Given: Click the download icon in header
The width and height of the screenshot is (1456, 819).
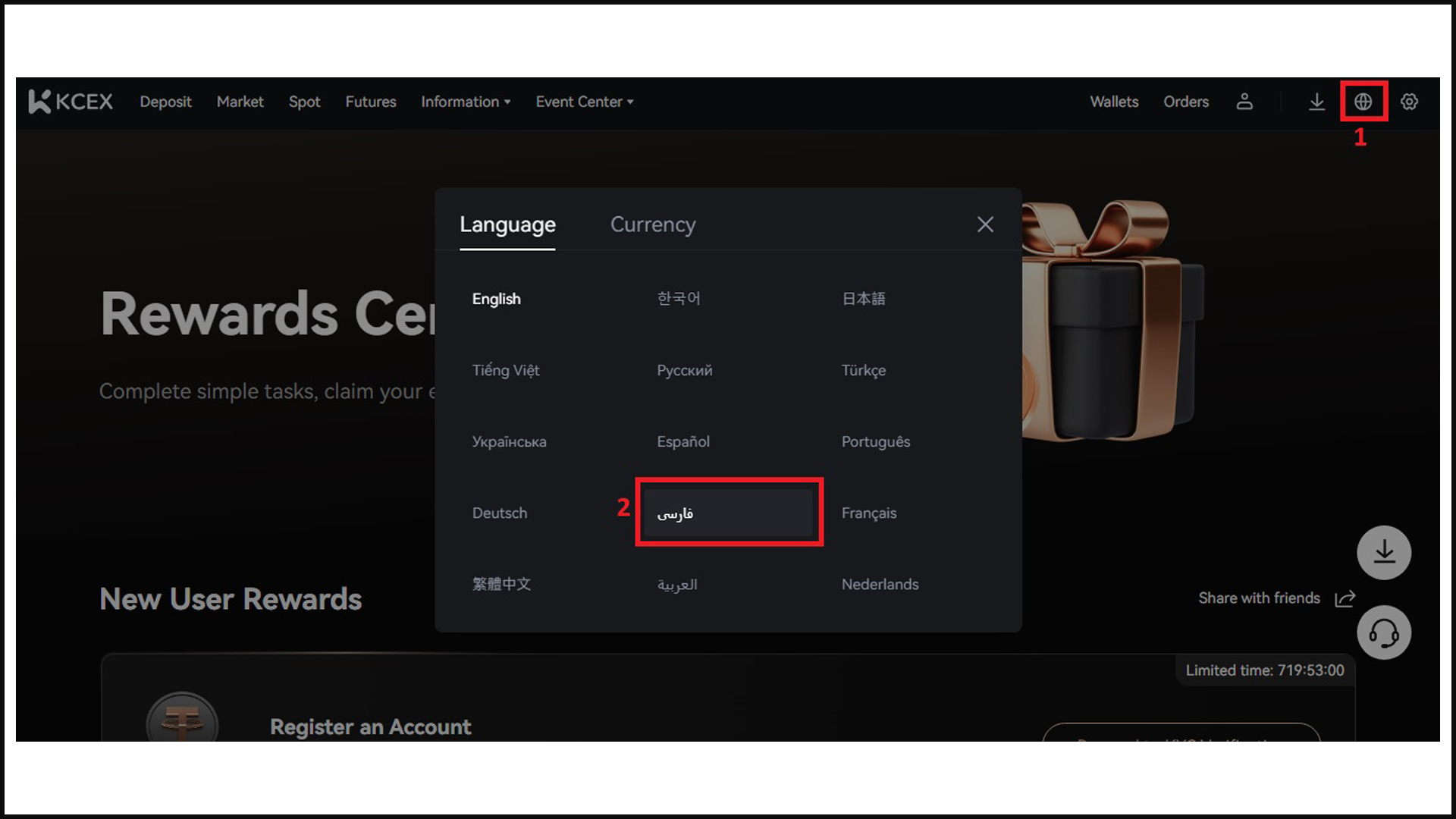Looking at the screenshot, I should click(x=1316, y=101).
